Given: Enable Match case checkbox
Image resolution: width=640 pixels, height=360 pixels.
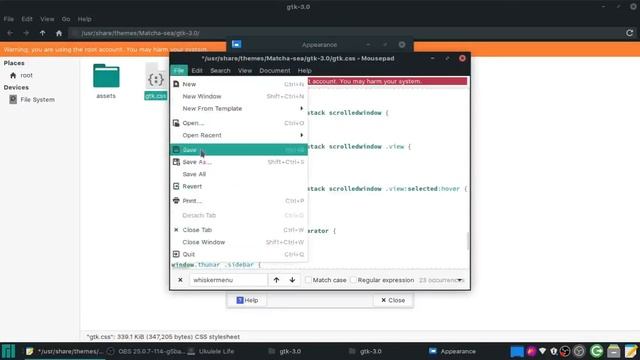Looking at the screenshot, I should (308, 280).
